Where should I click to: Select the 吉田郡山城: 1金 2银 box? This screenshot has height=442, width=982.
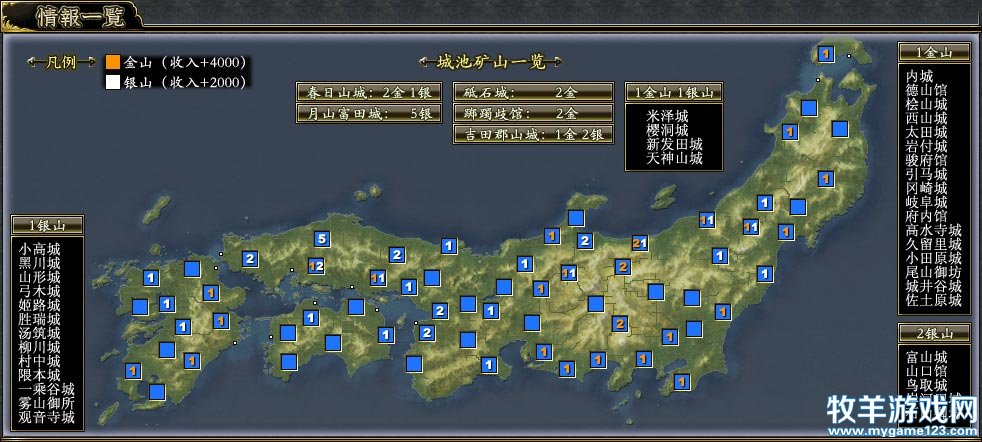coord(533,135)
